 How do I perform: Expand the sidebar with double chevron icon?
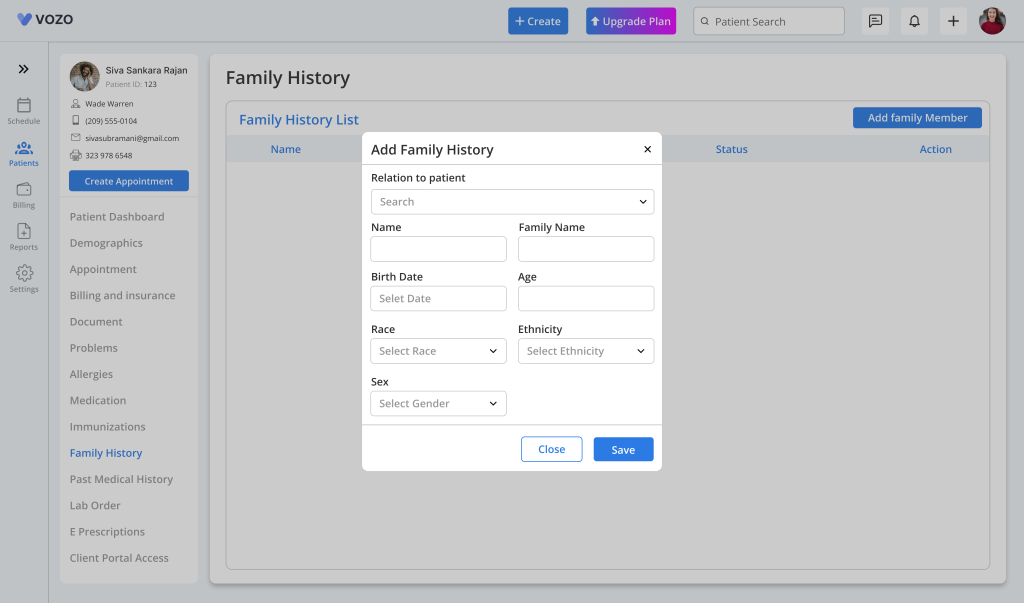tap(24, 69)
